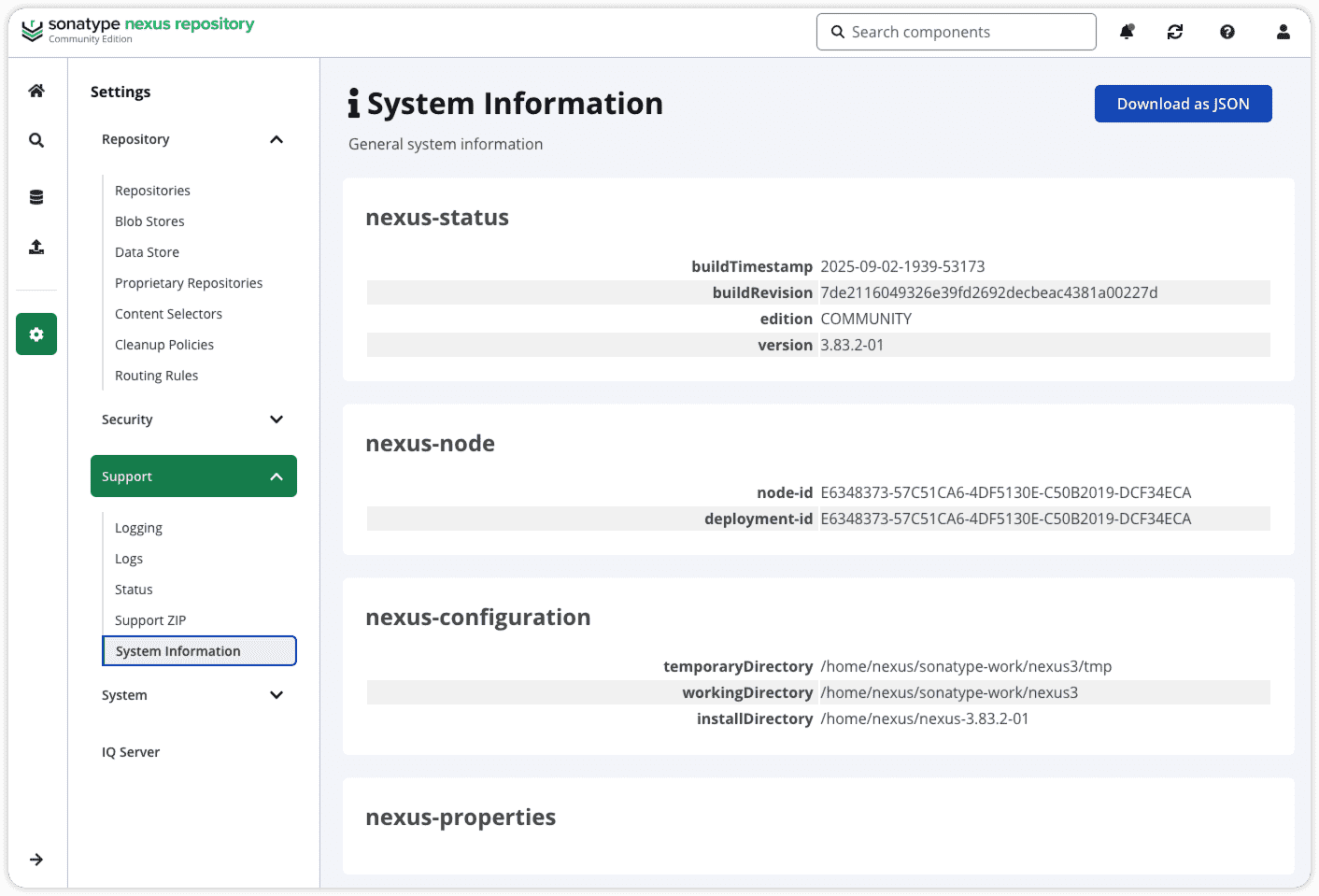Select Support ZIP menu item
The height and width of the screenshot is (896, 1319).
150,620
